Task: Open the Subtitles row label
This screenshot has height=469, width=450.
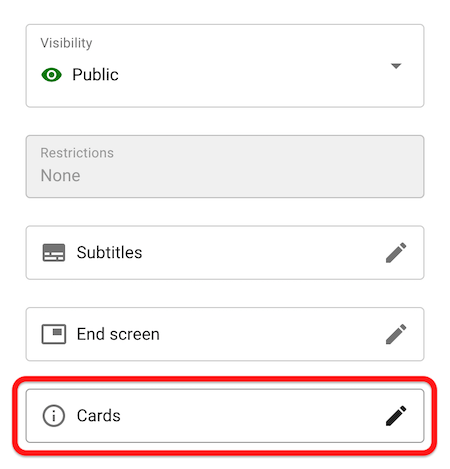Action: (x=109, y=252)
